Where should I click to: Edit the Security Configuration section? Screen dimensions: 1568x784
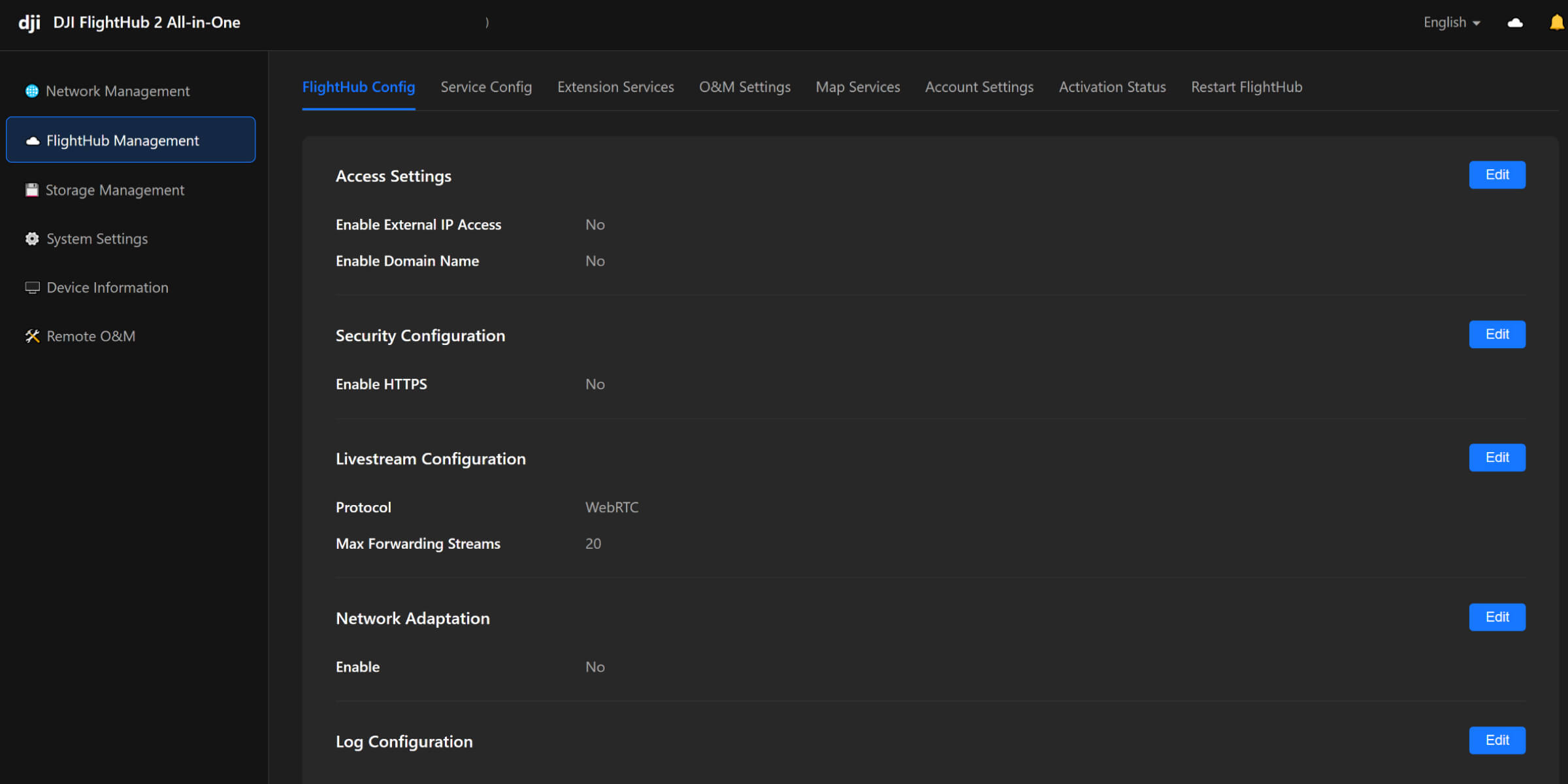click(1497, 335)
